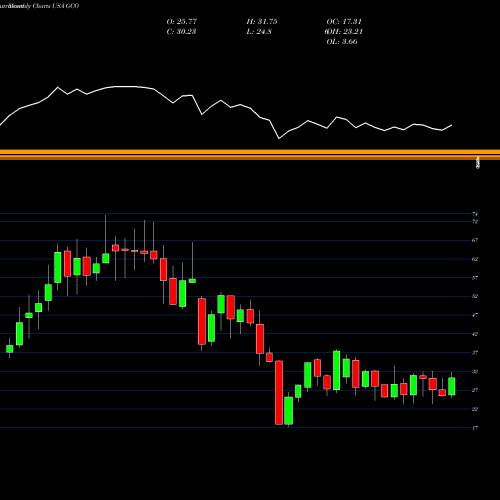This screenshot has height=500, width=500.
Task: Click the price axis label 72
Action: coord(475,221)
